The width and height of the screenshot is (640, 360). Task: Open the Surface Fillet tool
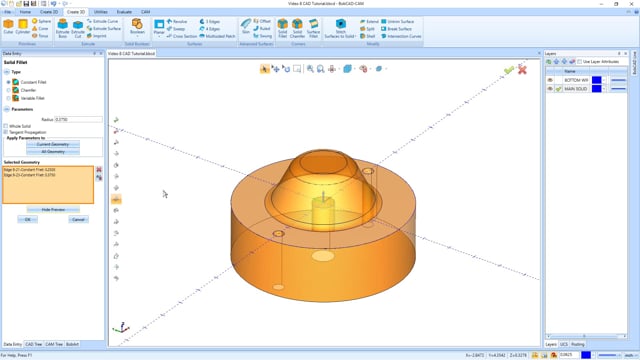pyautogui.click(x=313, y=29)
